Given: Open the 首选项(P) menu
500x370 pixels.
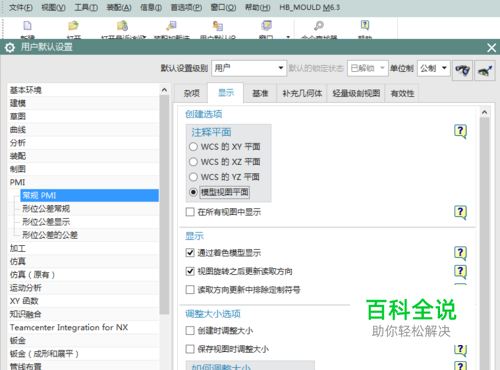Looking at the screenshot, I should 186,7.
